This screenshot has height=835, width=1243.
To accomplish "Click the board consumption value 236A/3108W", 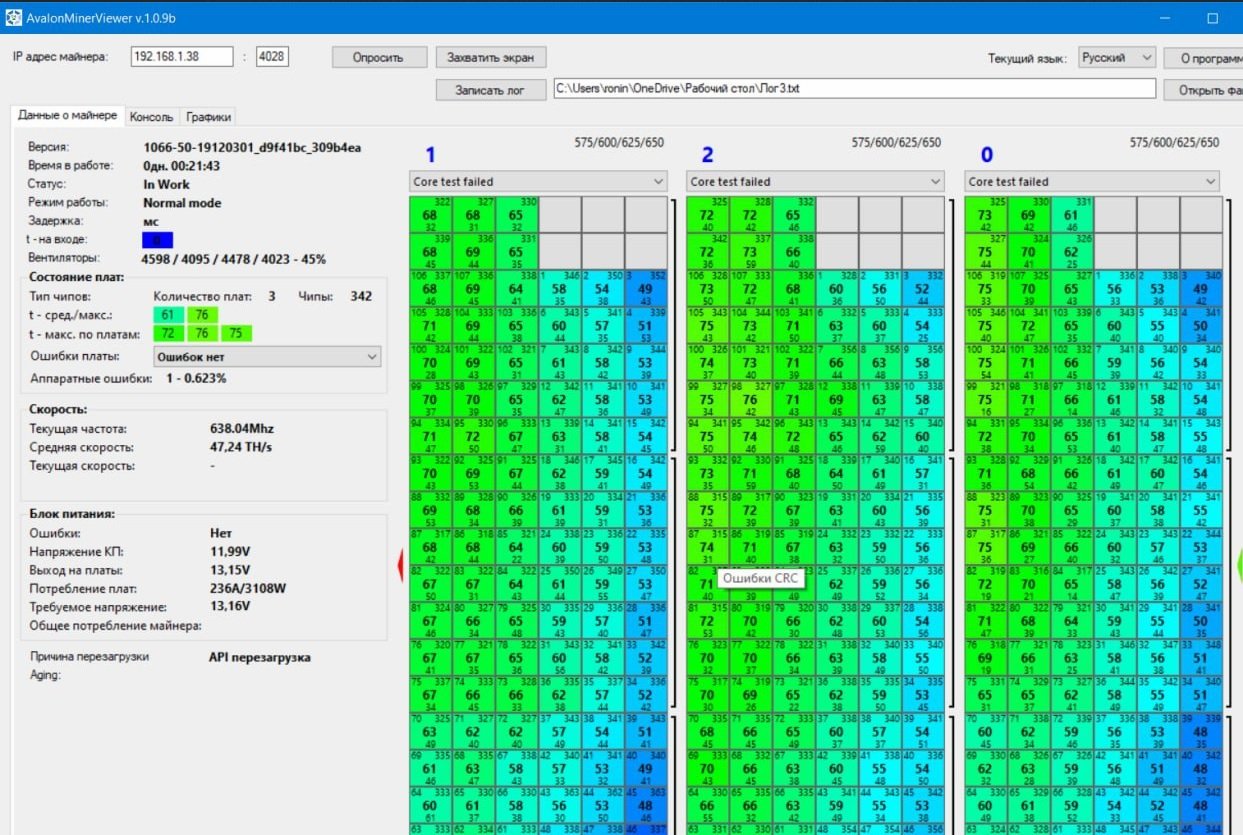I will (x=246, y=589).
